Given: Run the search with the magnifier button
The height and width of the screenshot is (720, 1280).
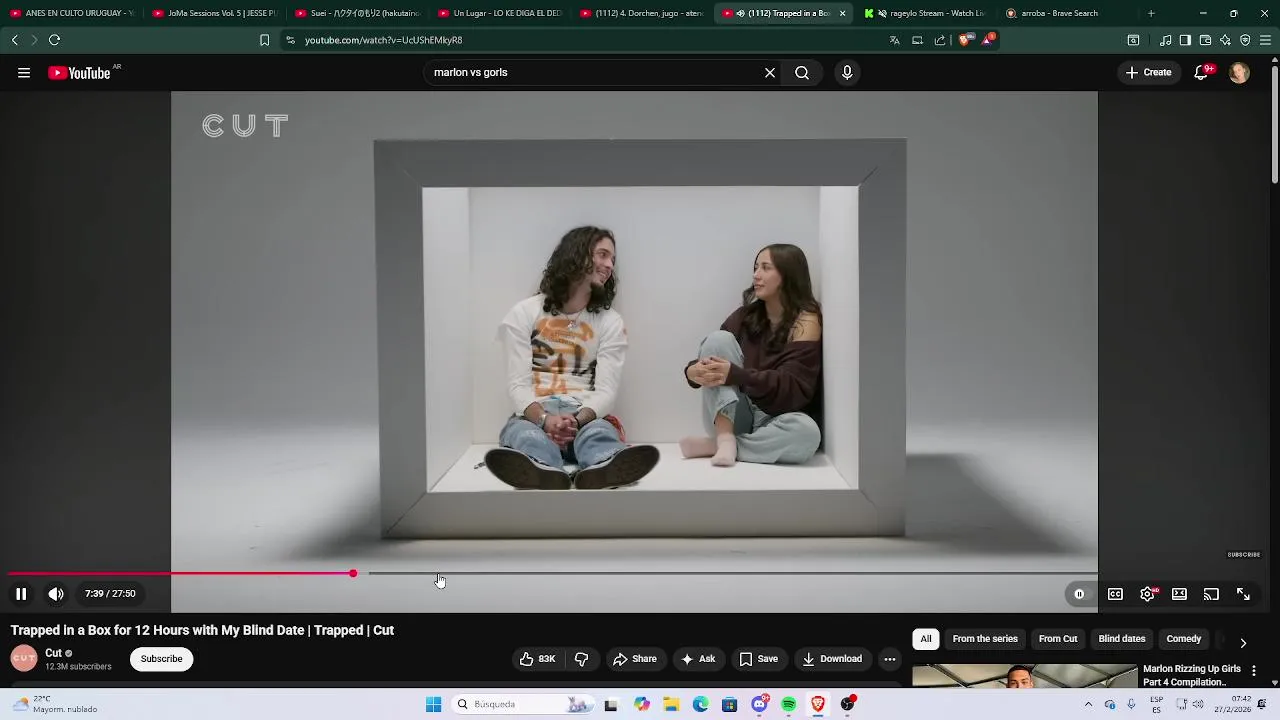Looking at the screenshot, I should pos(802,72).
